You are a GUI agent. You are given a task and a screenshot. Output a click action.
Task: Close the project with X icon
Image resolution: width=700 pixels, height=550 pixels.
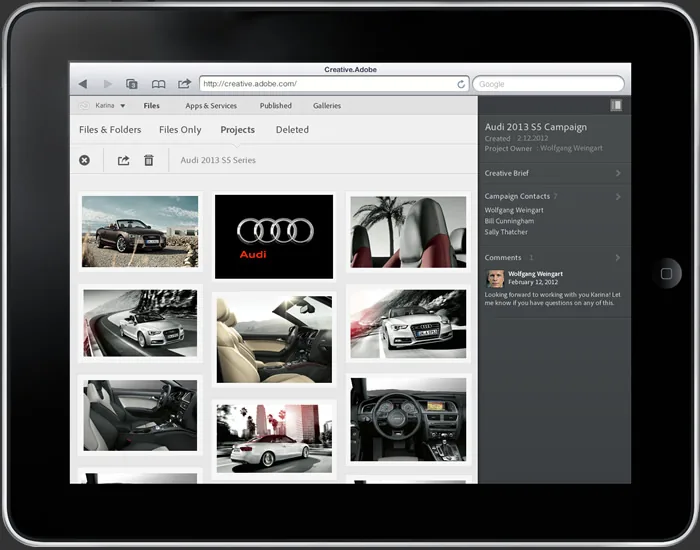(84, 160)
